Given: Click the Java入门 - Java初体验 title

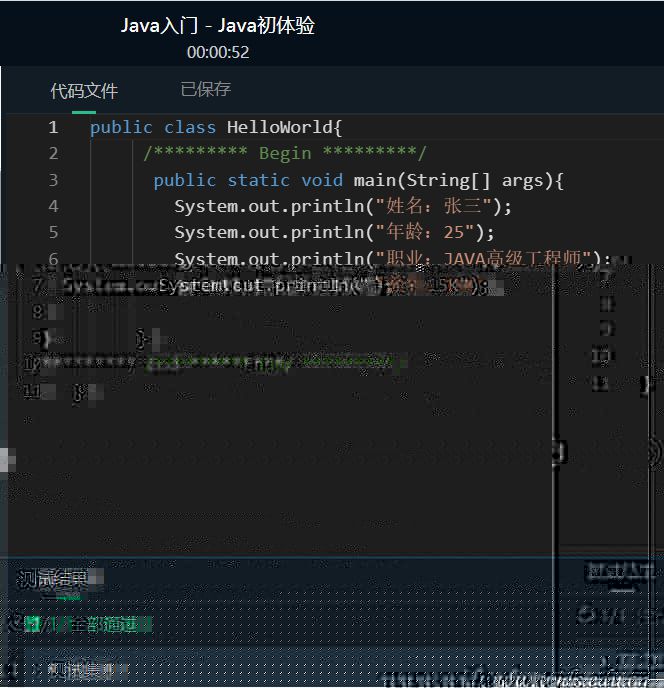Looking at the screenshot, I should pyautogui.click(x=217, y=26).
